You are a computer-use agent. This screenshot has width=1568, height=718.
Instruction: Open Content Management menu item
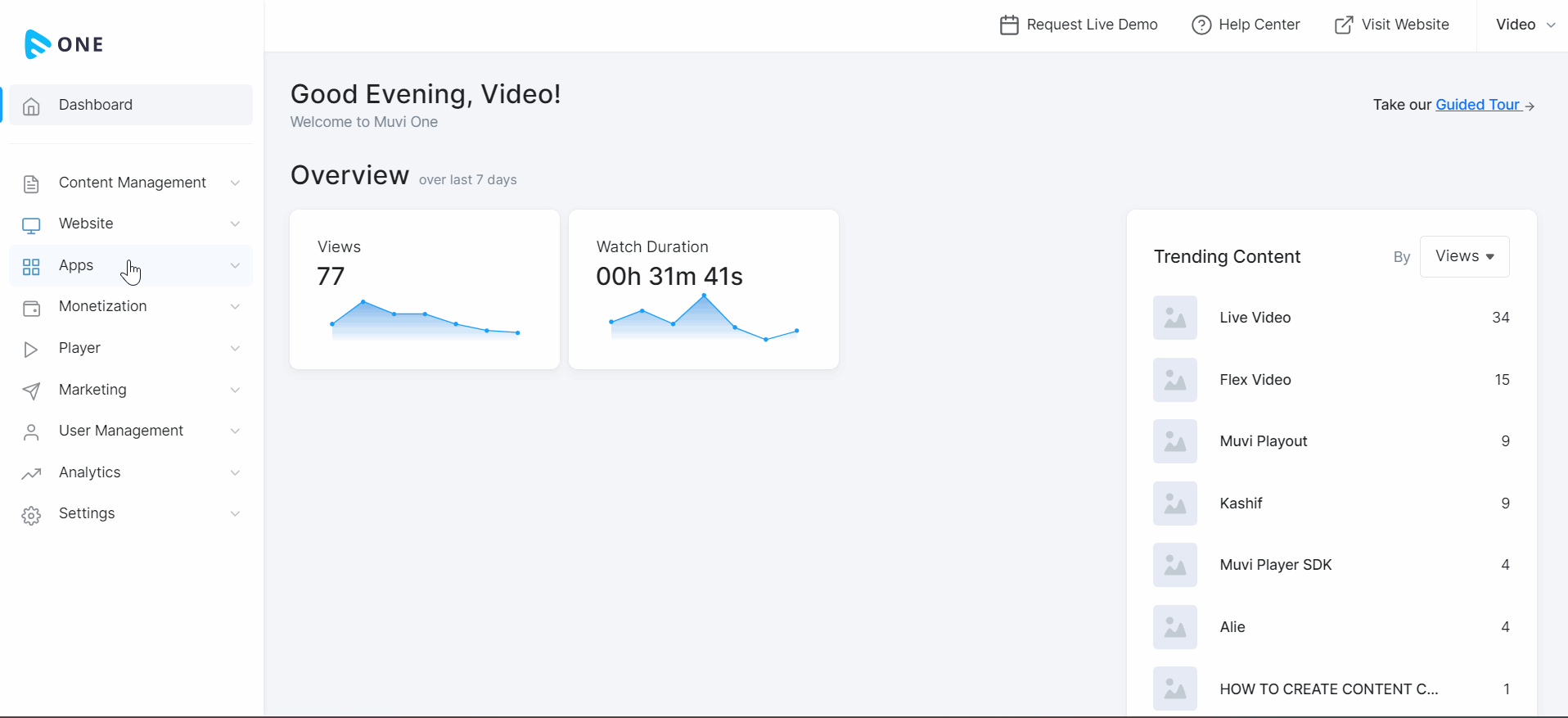pyautogui.click(x=131, y=183)
